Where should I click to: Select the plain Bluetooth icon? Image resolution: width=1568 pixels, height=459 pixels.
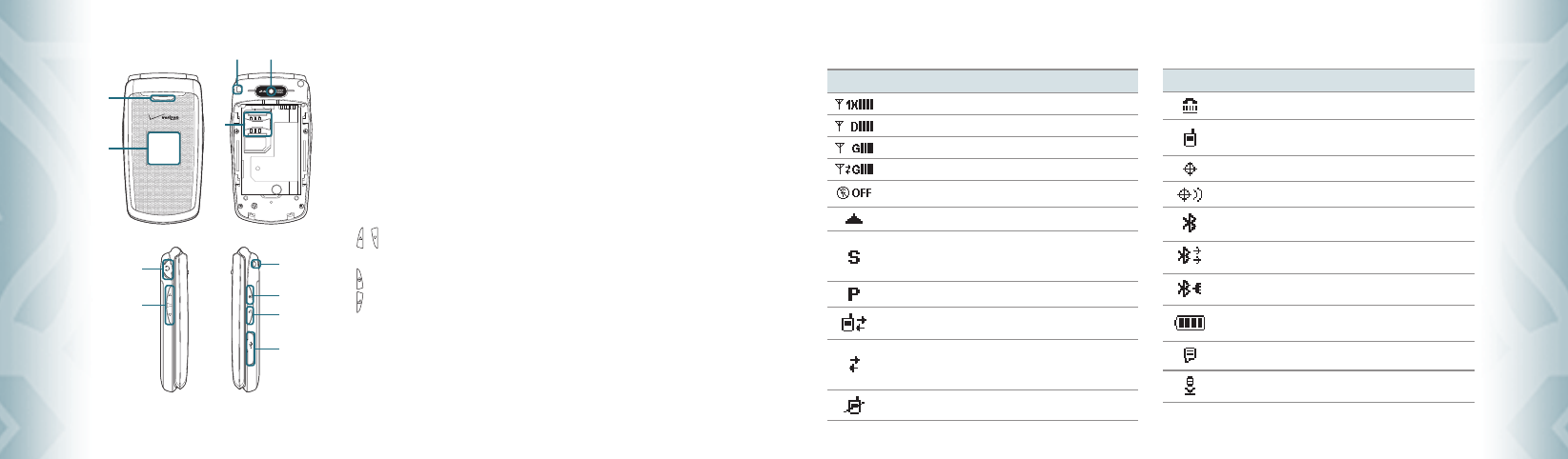1189,224
